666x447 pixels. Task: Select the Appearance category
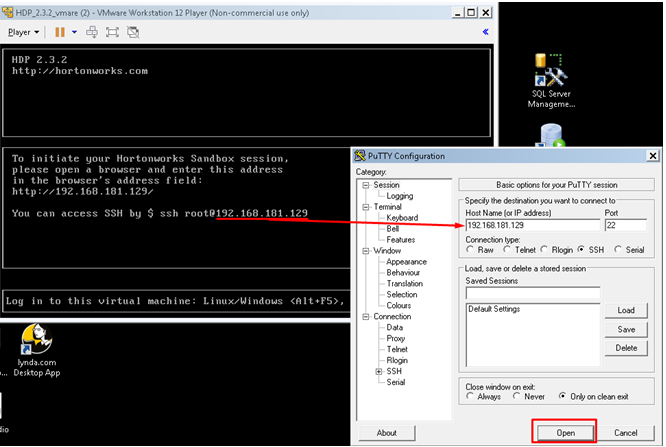(x=406, y=262)
